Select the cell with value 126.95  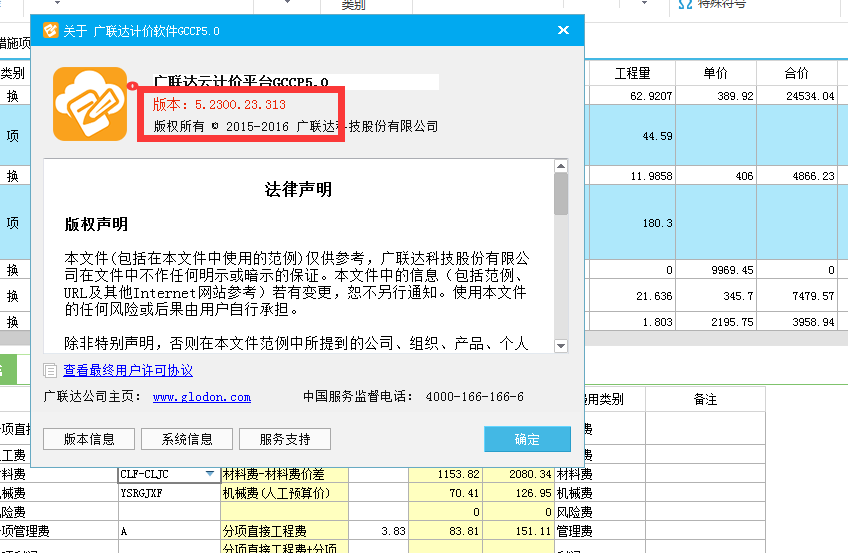click(518, 493)
